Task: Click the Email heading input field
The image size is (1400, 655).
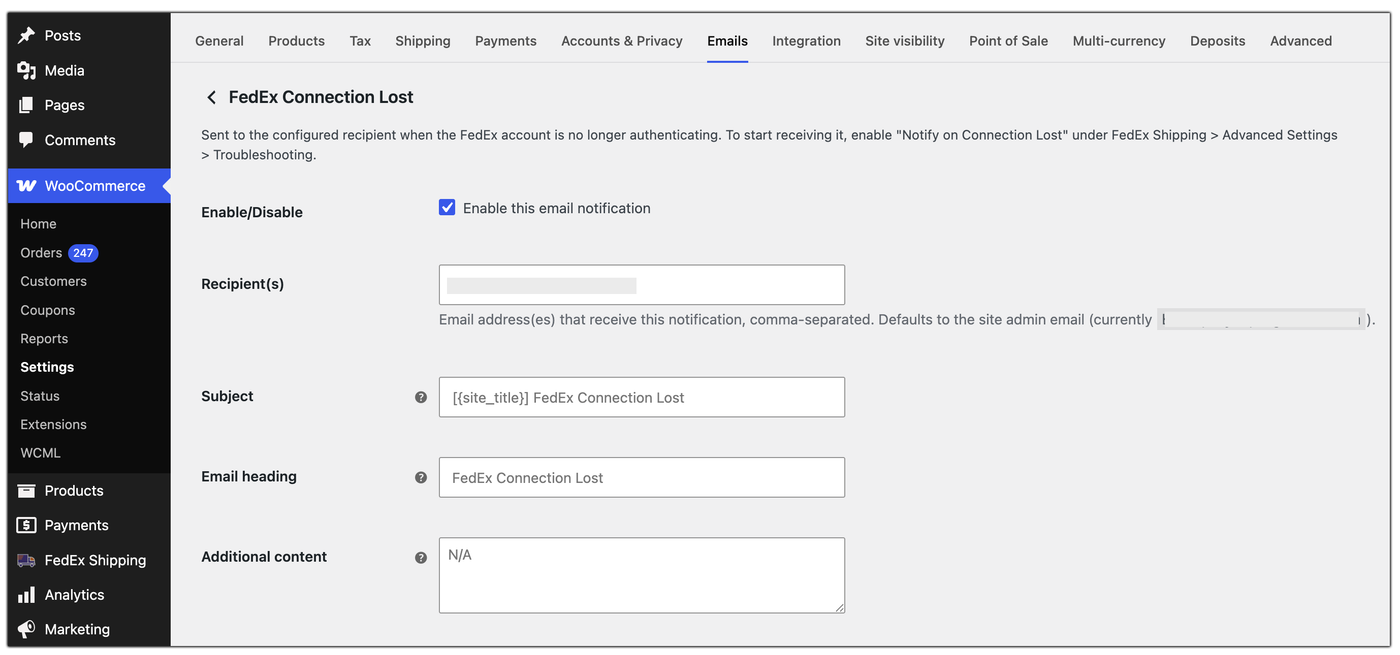Action: coord(642,477)
